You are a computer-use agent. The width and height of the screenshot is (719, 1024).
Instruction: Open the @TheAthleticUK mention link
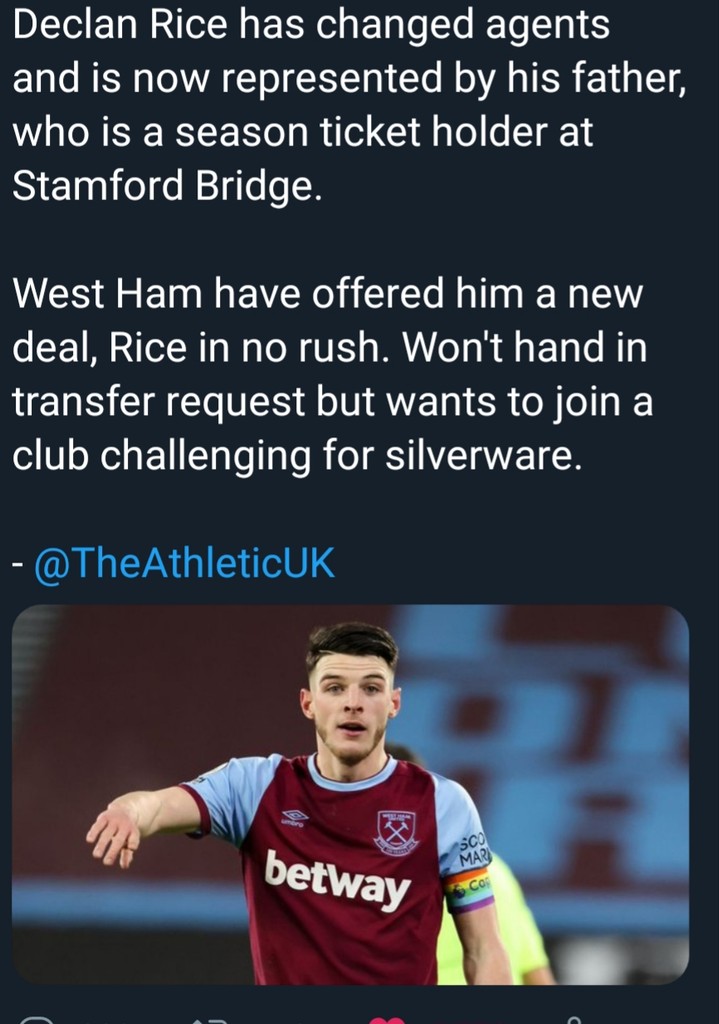(184, 564)
